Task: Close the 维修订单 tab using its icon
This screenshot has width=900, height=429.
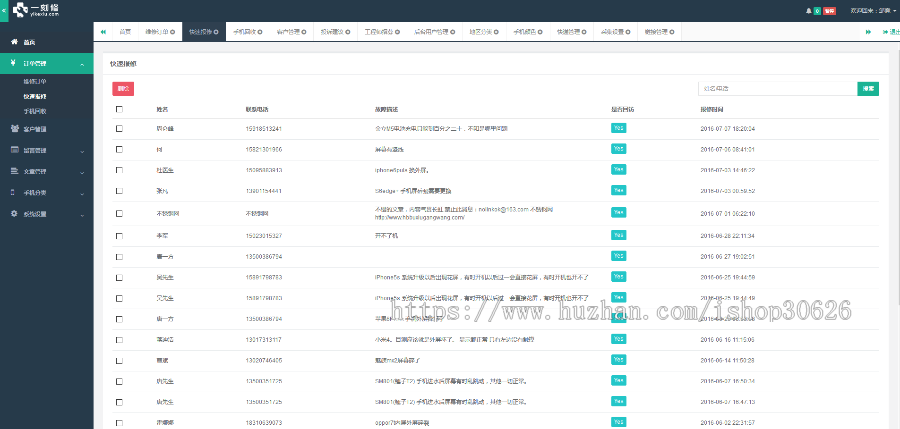Action: pos(172,32)
